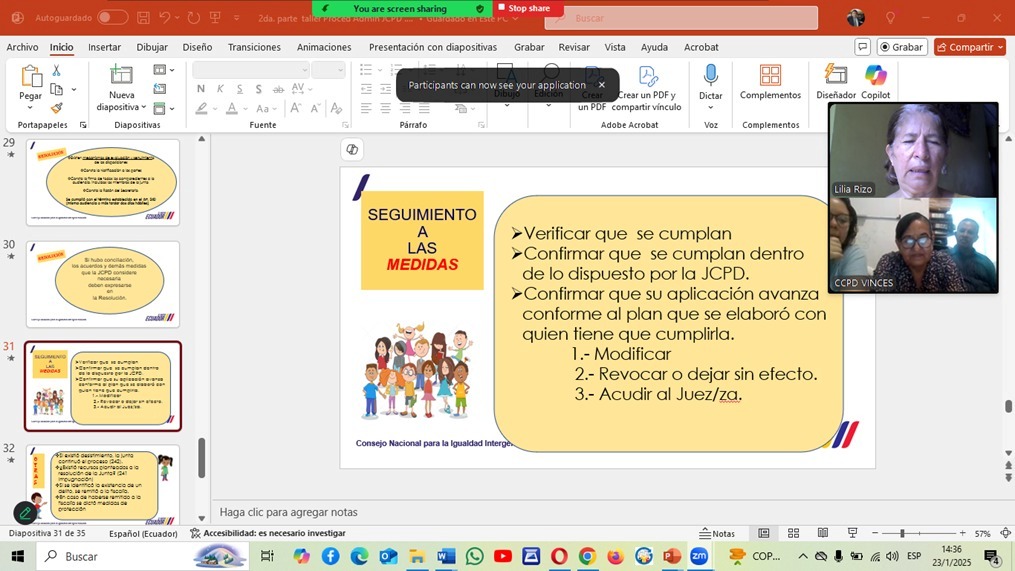
Task: Switch to the Animaciones tab
Action: [x=324, y=47]
